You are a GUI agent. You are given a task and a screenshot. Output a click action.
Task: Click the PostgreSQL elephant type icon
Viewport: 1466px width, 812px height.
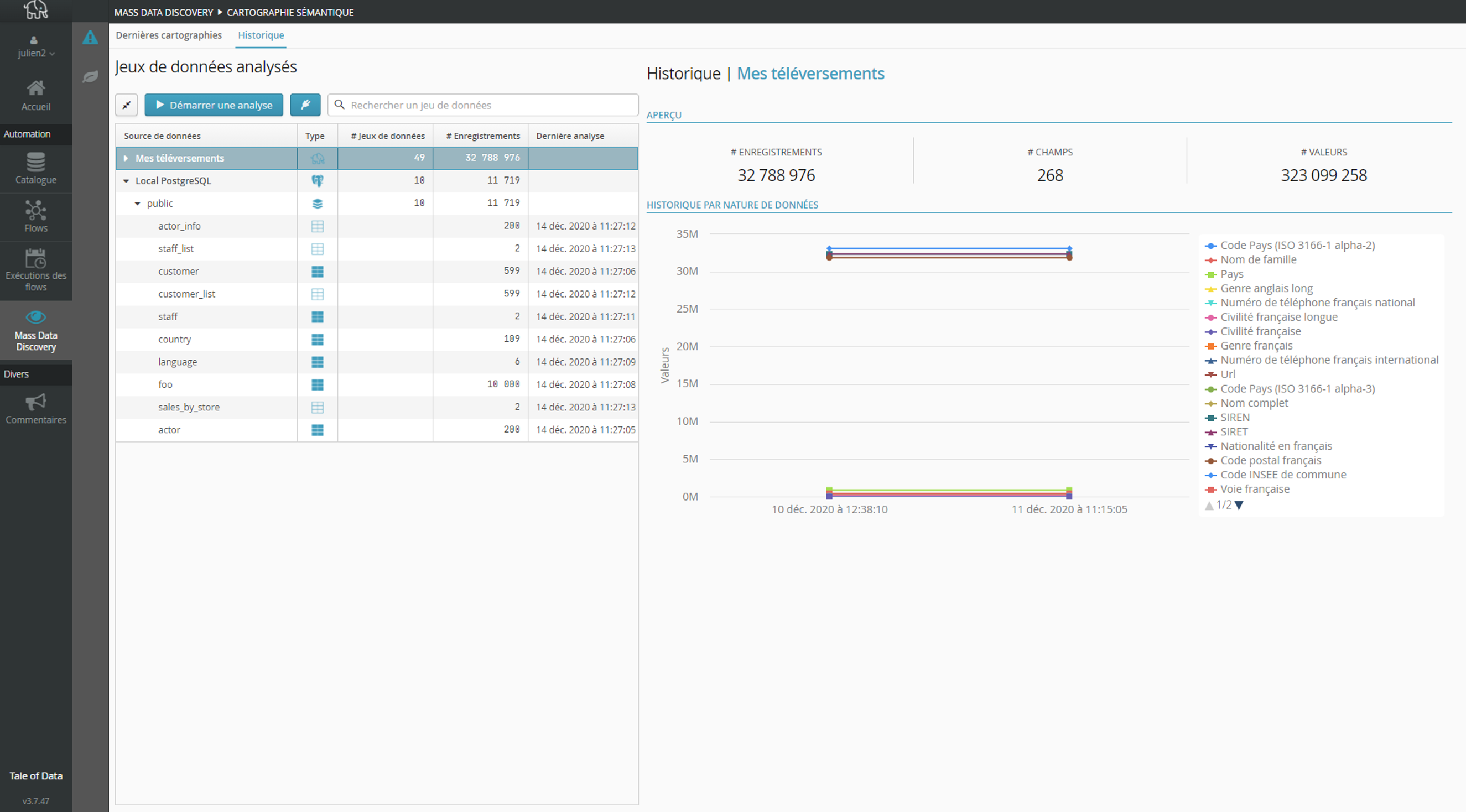(318, 181)
